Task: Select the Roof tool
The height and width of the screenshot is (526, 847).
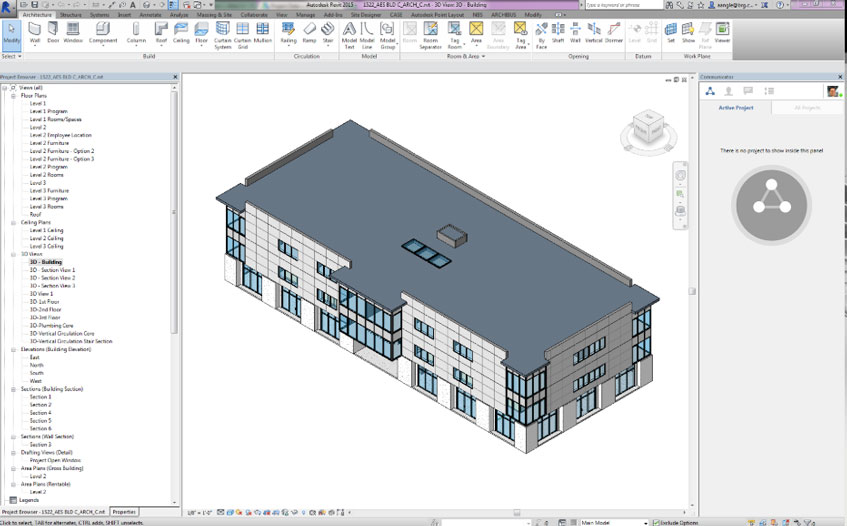Action: (161, 33)
